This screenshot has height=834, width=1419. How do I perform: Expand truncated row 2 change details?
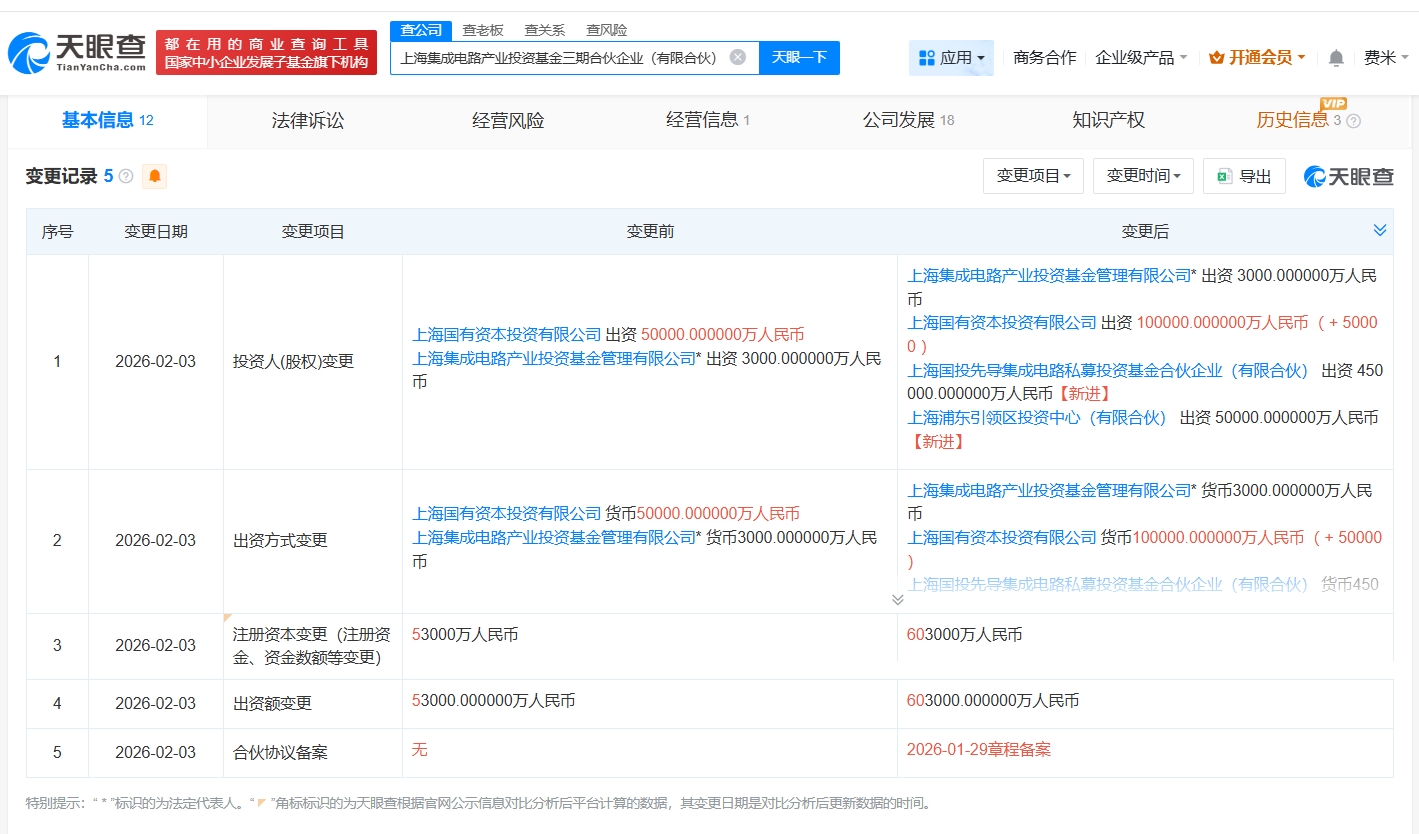tap(897, 599)
